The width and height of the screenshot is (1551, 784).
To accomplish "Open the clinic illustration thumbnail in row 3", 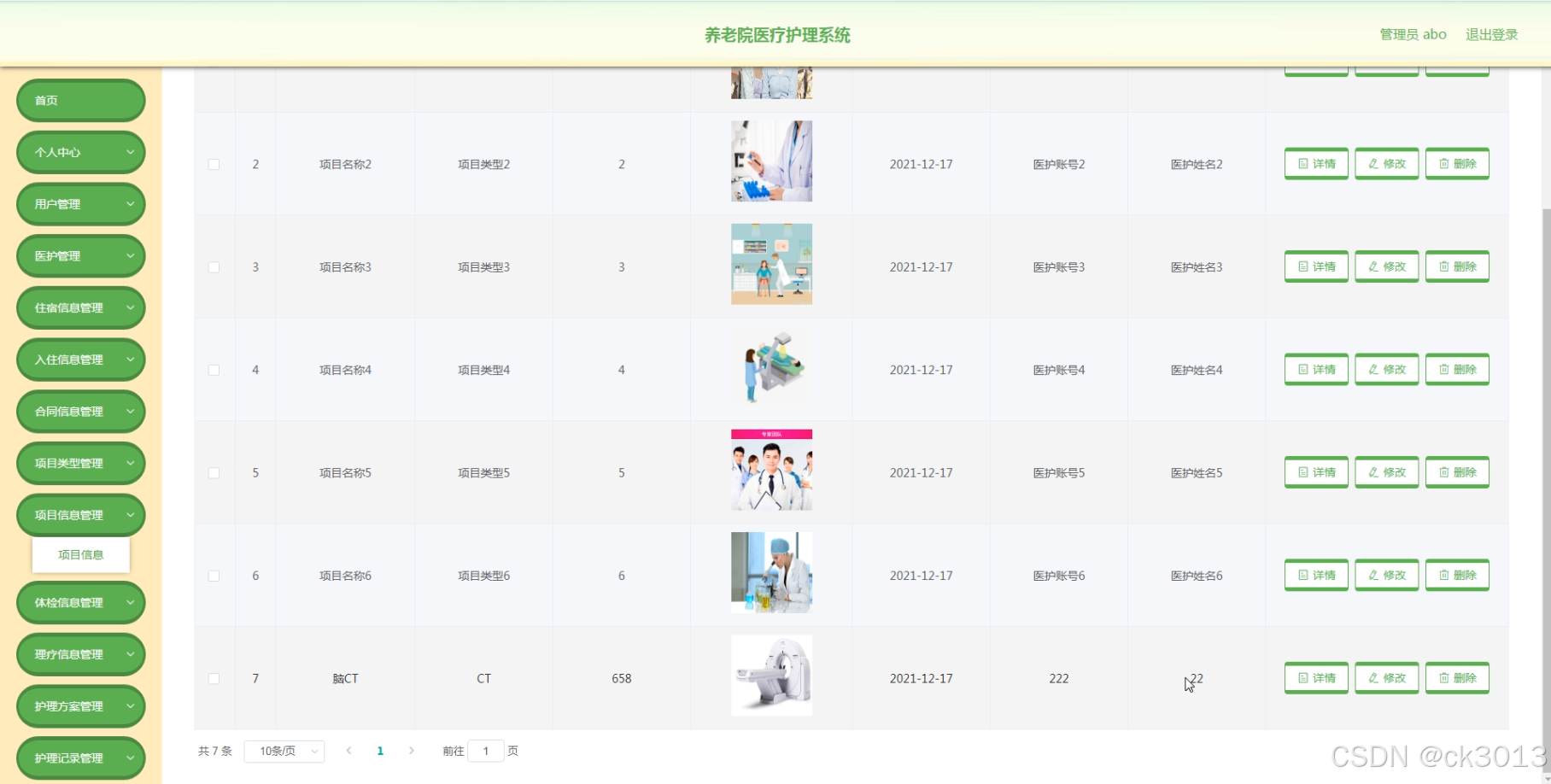I will 771,264.
